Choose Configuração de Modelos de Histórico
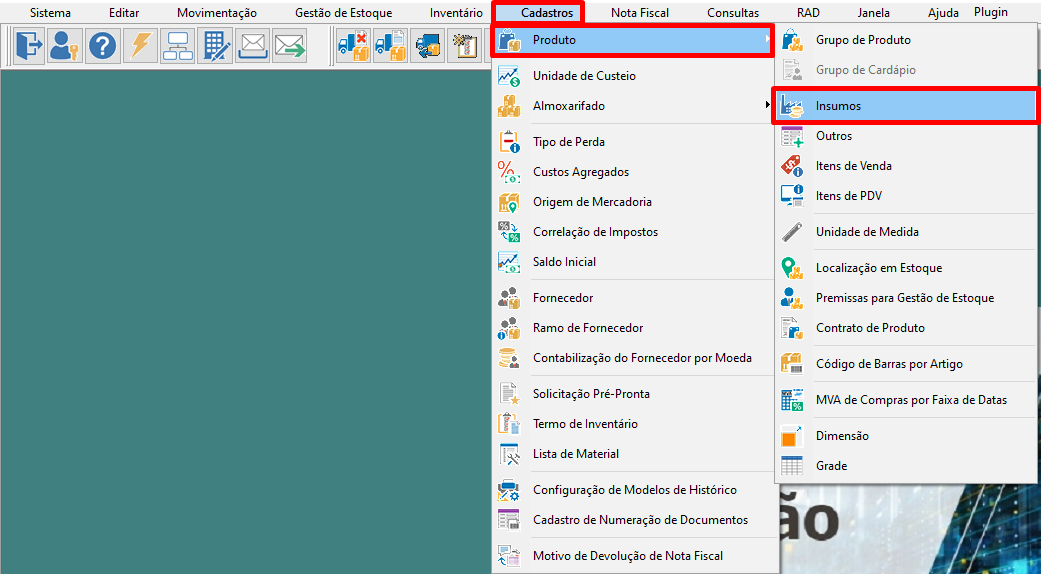1041x574 pixels. pos(633,490)
